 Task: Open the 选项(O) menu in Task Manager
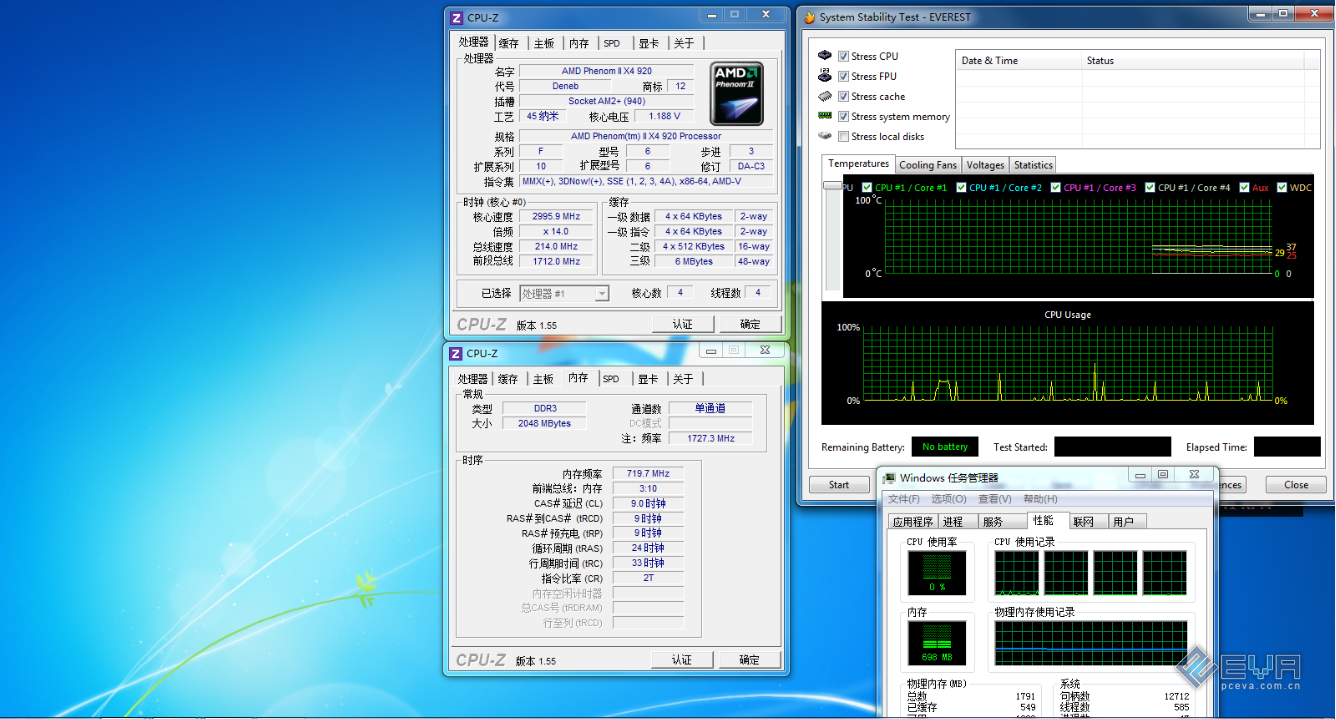(949, 499)
